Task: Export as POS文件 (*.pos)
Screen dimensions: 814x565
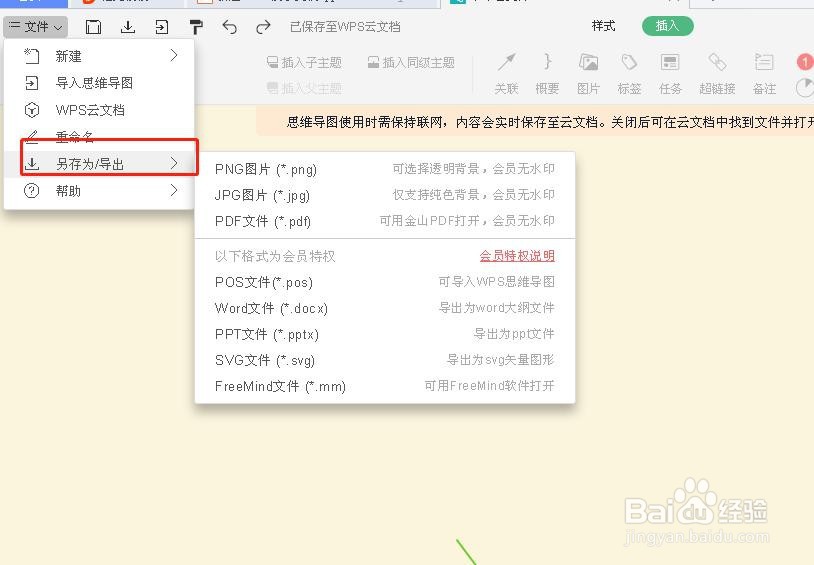Action: pos(385,282)
